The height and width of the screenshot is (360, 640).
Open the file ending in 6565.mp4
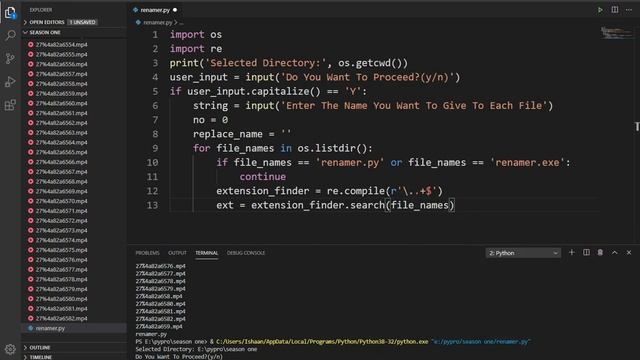point(62,152)
